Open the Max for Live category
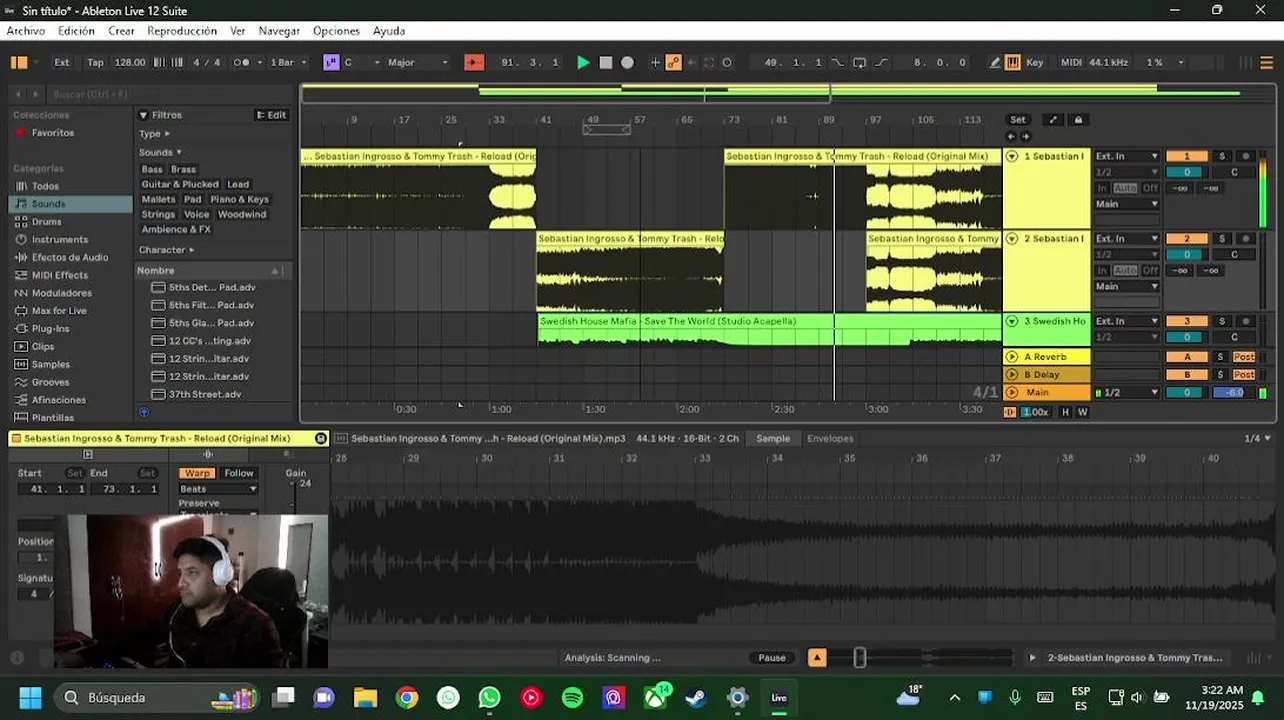This screenshot has height=720, width=1284. [x=59, y=311]
